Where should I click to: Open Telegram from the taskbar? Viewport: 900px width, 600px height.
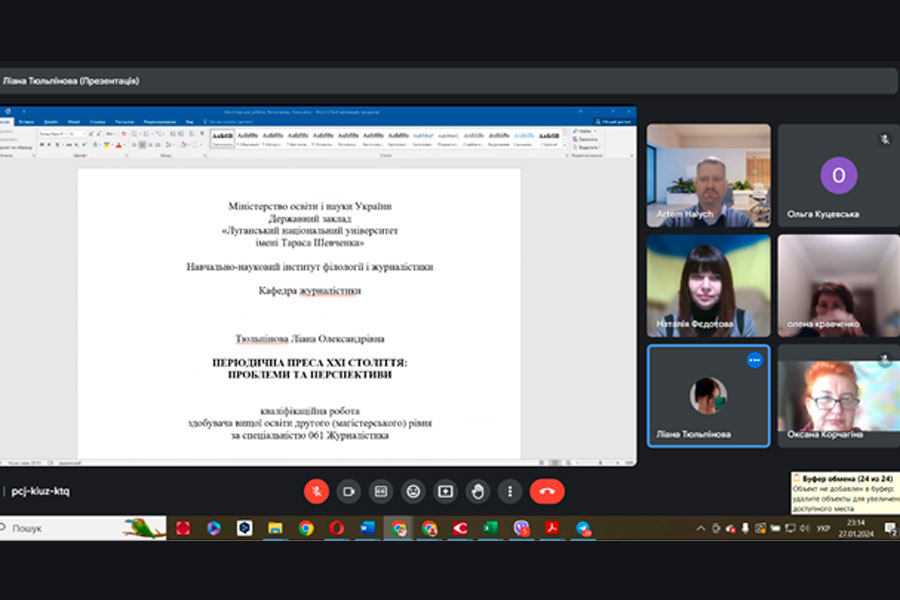[x=583, y=528]
